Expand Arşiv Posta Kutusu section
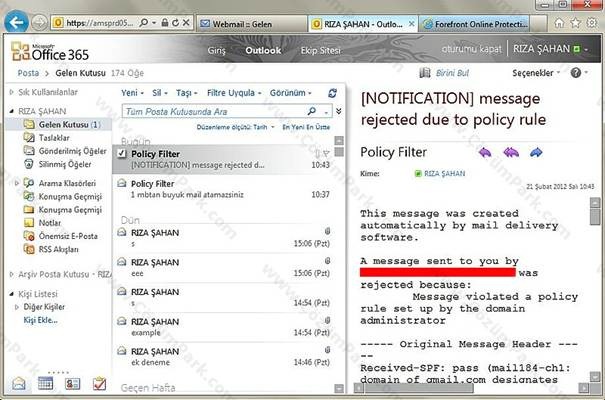605x400 pixels. click(x=12, y=274)
